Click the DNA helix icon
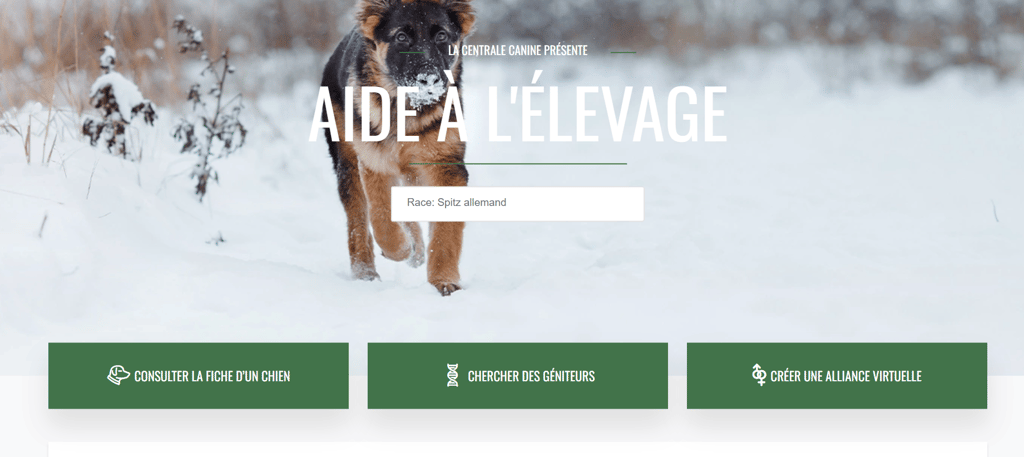Image resolution: width=1024 pixels, height=457 pixels. (453, 375)
